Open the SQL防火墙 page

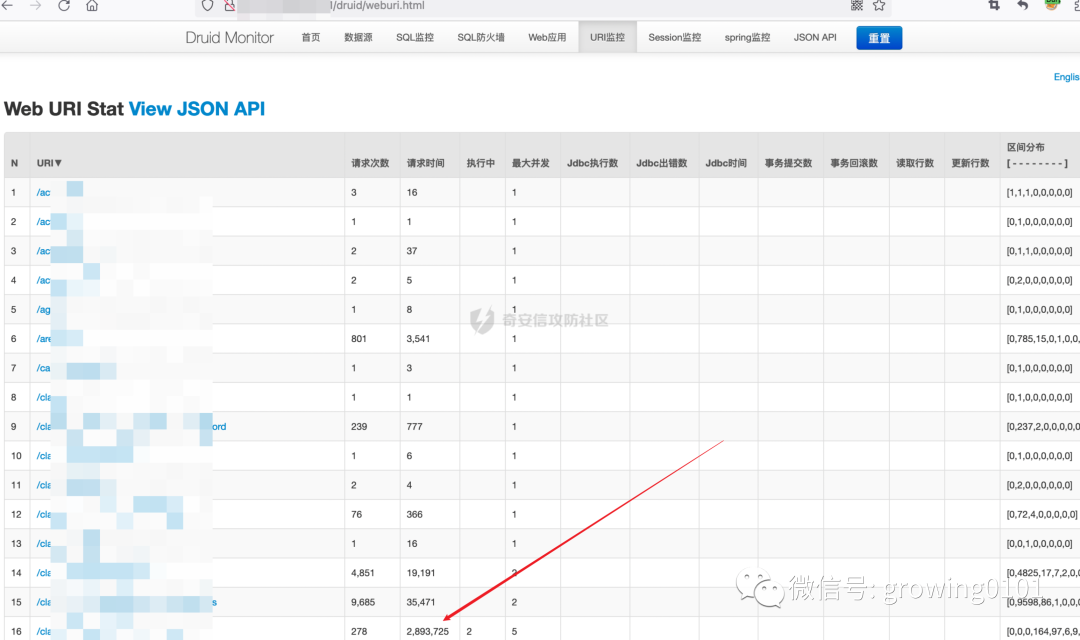pos(481,37)
